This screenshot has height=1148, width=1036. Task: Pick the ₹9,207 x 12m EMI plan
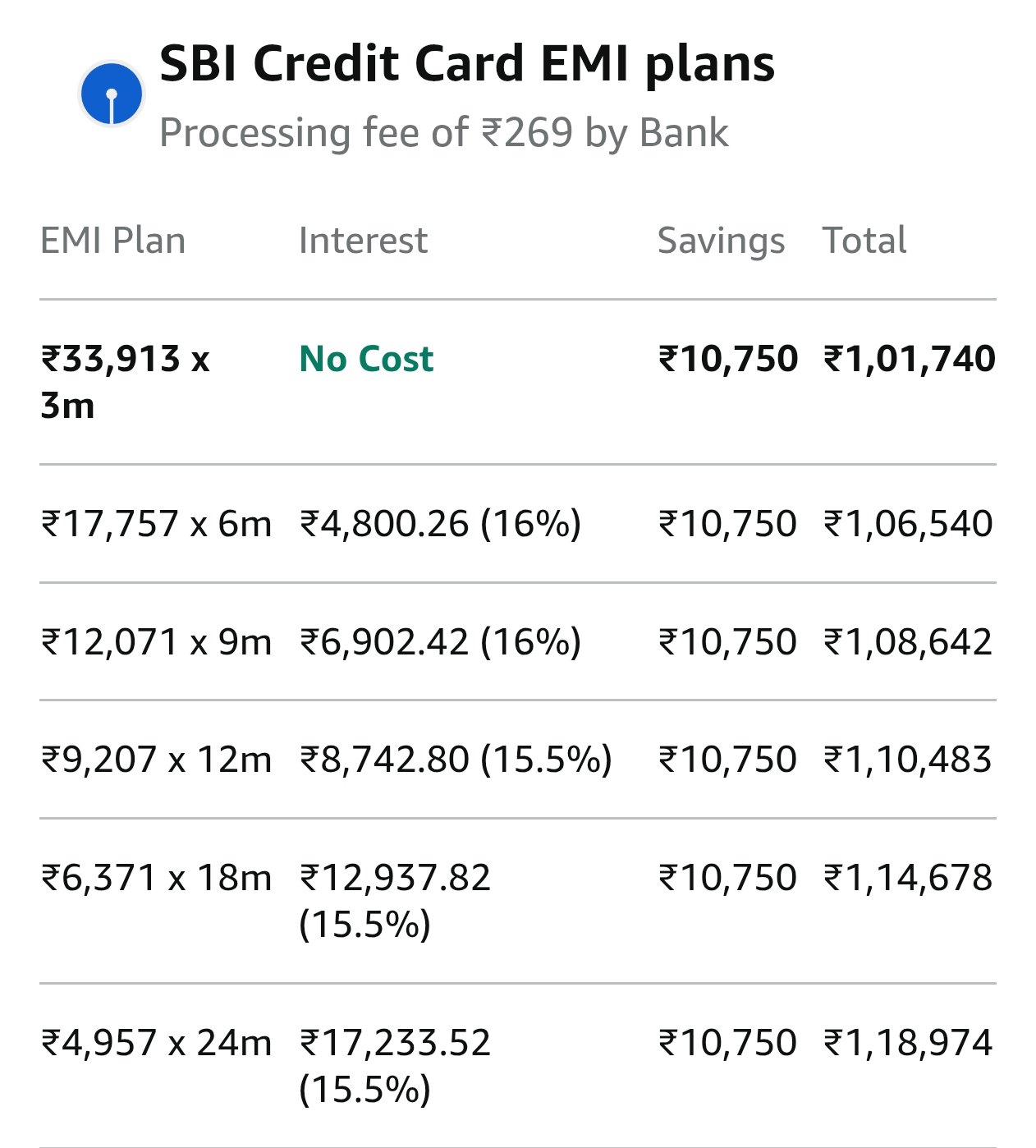(156, 760)
